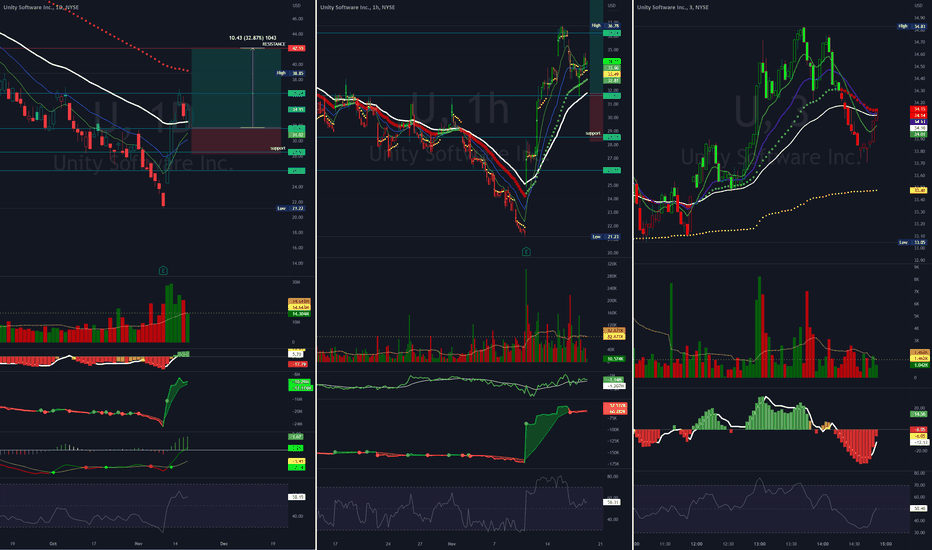Click the 14.304M volume tag on the 1D chart

click(x=299, y=313)
